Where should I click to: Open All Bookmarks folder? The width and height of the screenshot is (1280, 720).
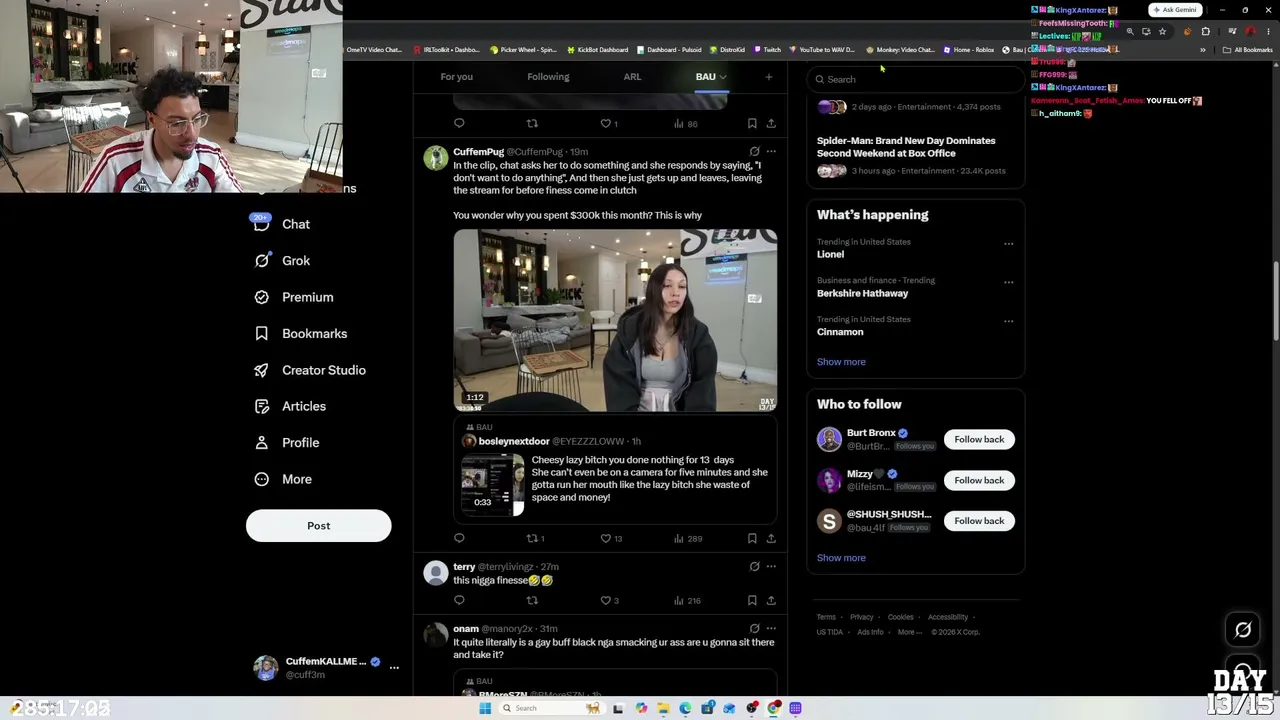[x=1247, y=50]
